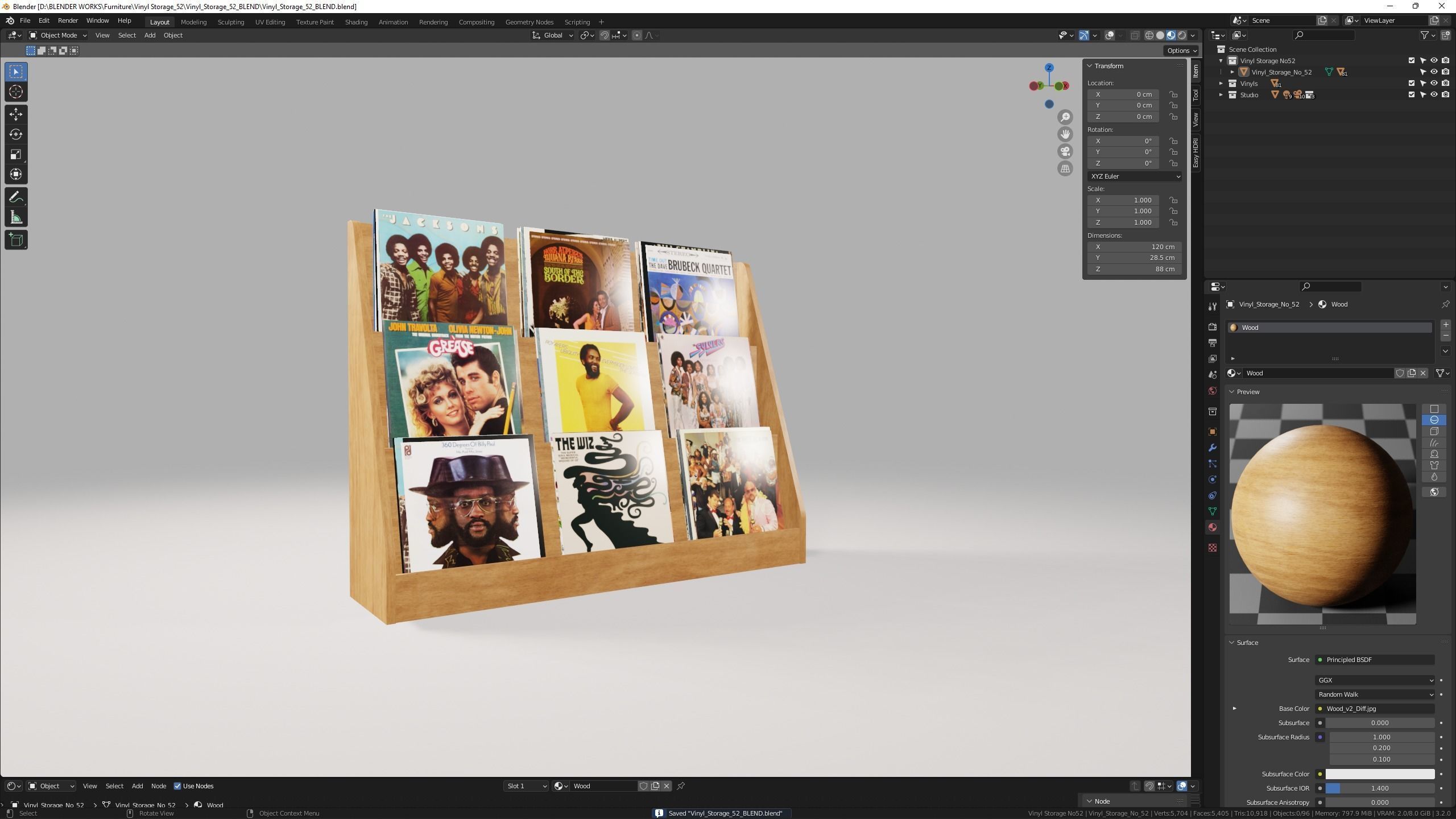This screenshot has width=1456, height=819.
Task: Select the Transform tool
Action: pyautogui.click(x=16, y=174)
